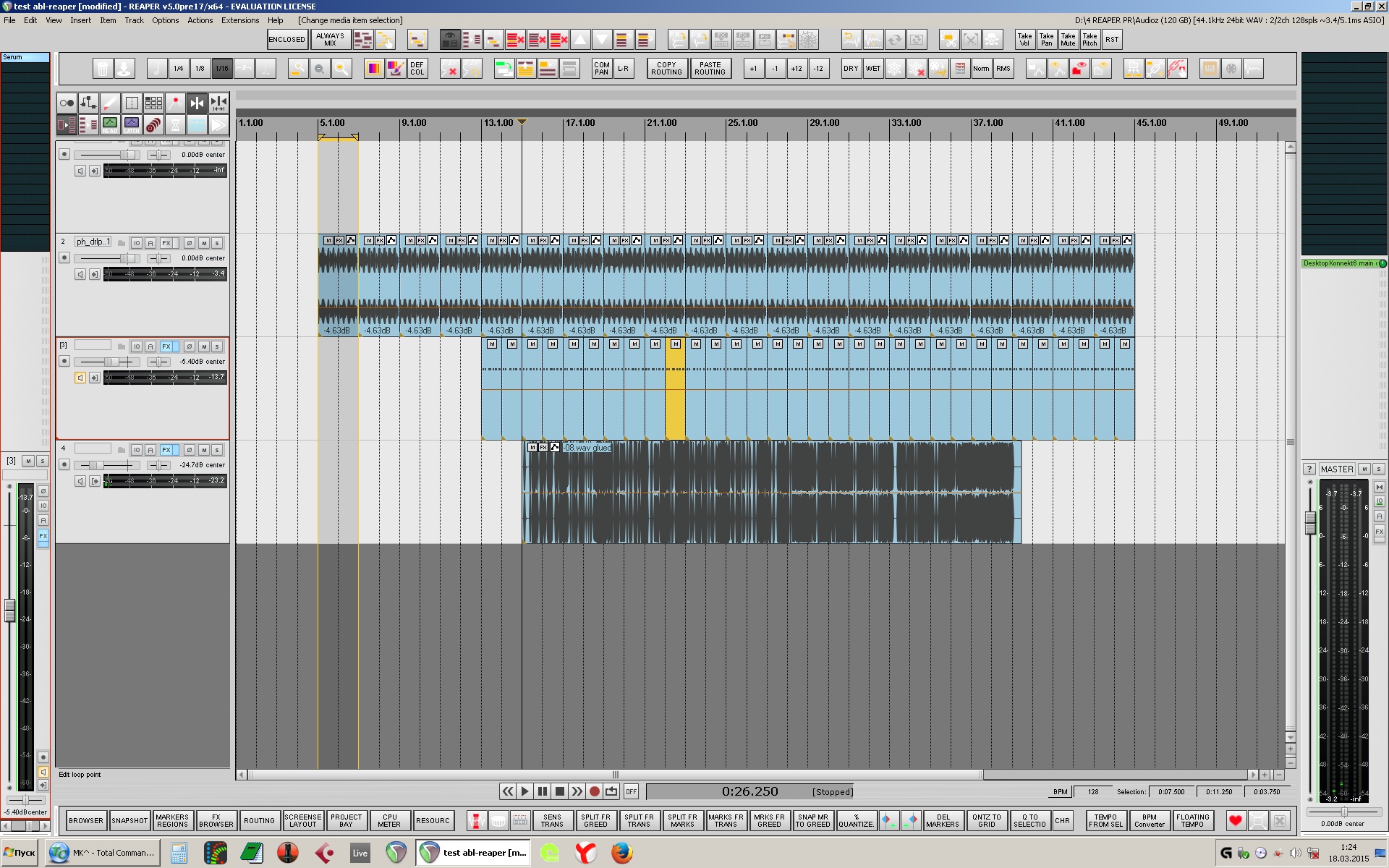Click the track 3 volume slider
Viewport: 1389px width, 868px height.
(111, 362)
